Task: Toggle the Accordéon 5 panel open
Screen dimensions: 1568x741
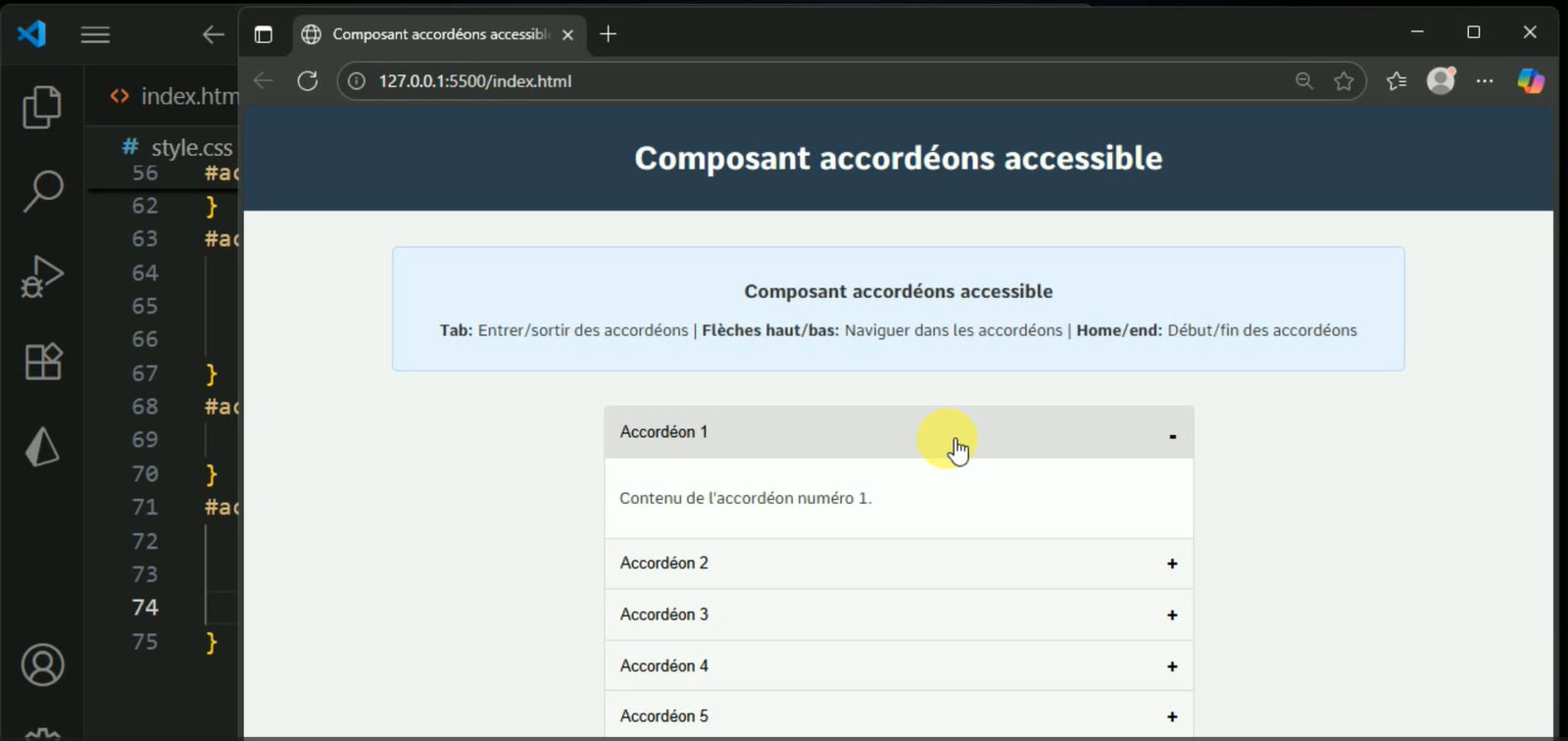Action: 898,716
